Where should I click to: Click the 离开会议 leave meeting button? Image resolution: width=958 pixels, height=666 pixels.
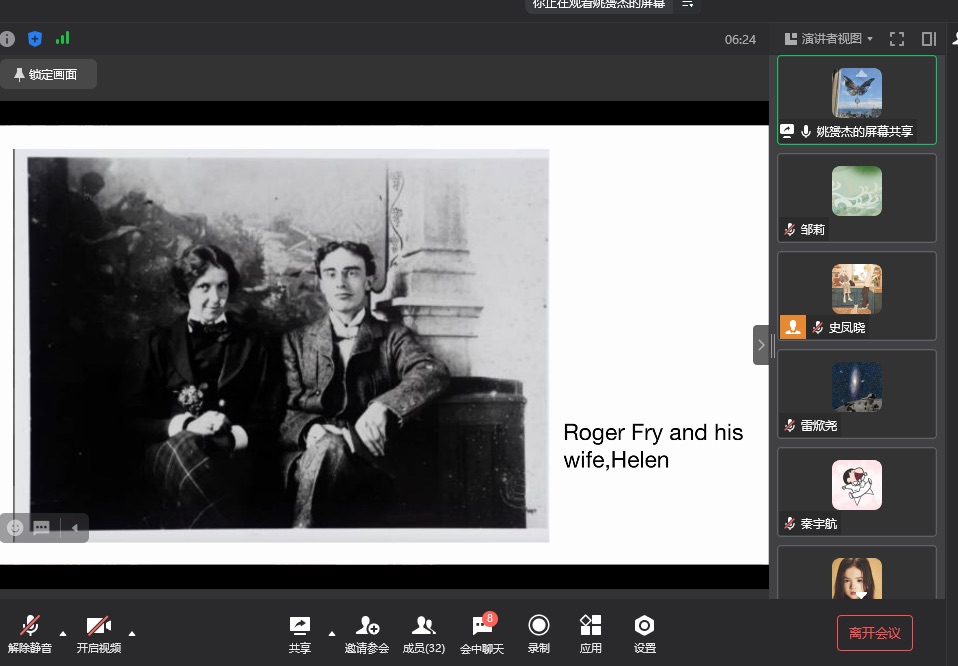(x=874, y=633)
